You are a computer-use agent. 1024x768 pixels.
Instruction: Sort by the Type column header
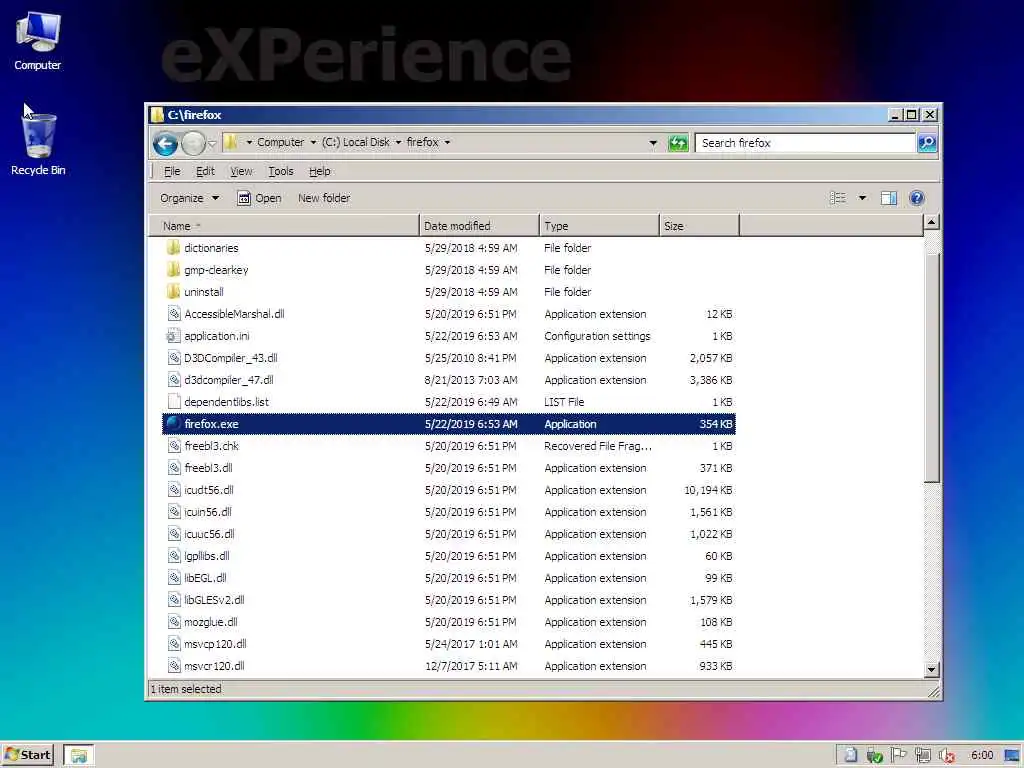[x=599, y=225]
